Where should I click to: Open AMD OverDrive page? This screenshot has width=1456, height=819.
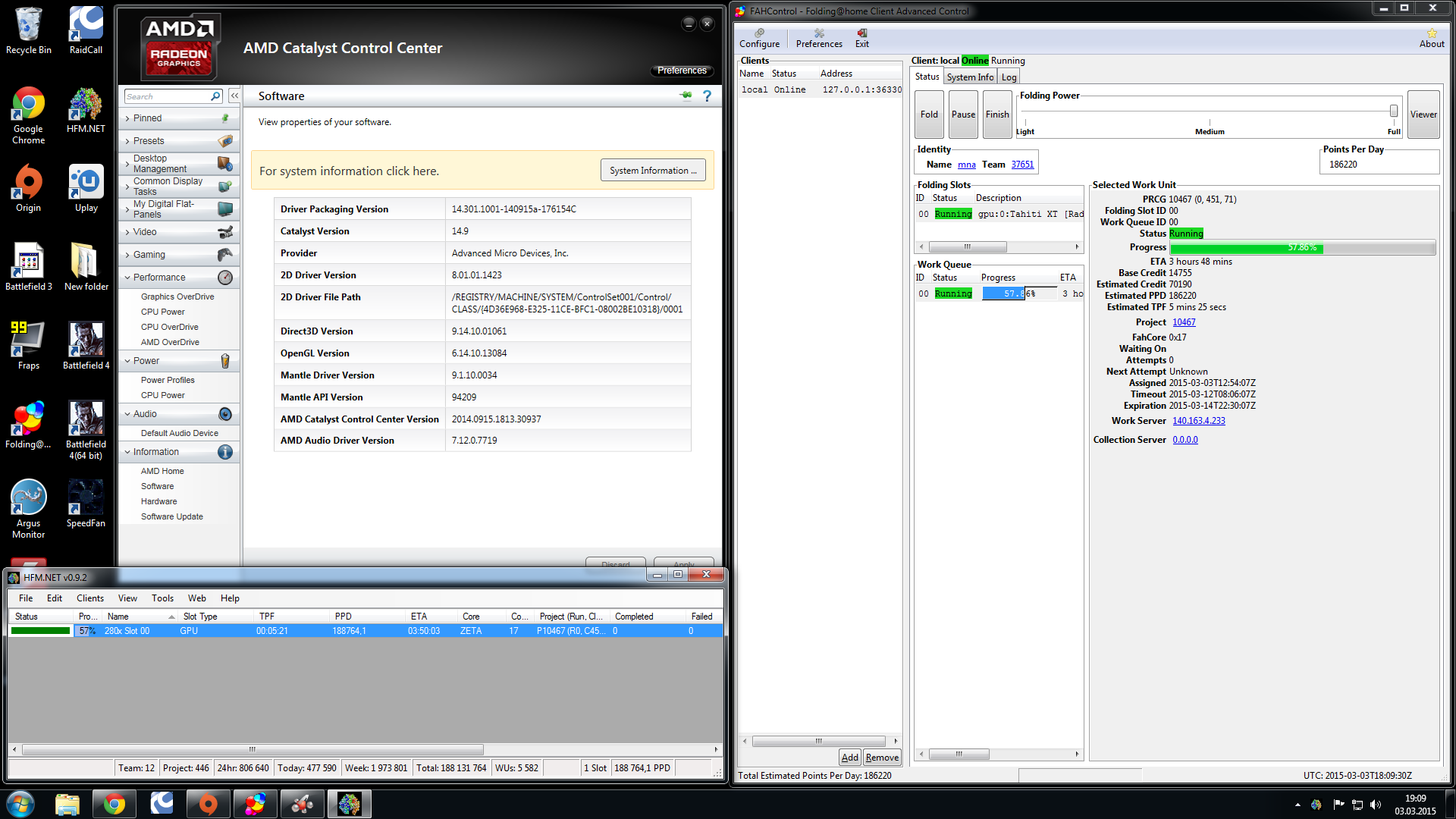tap(170, 342)
